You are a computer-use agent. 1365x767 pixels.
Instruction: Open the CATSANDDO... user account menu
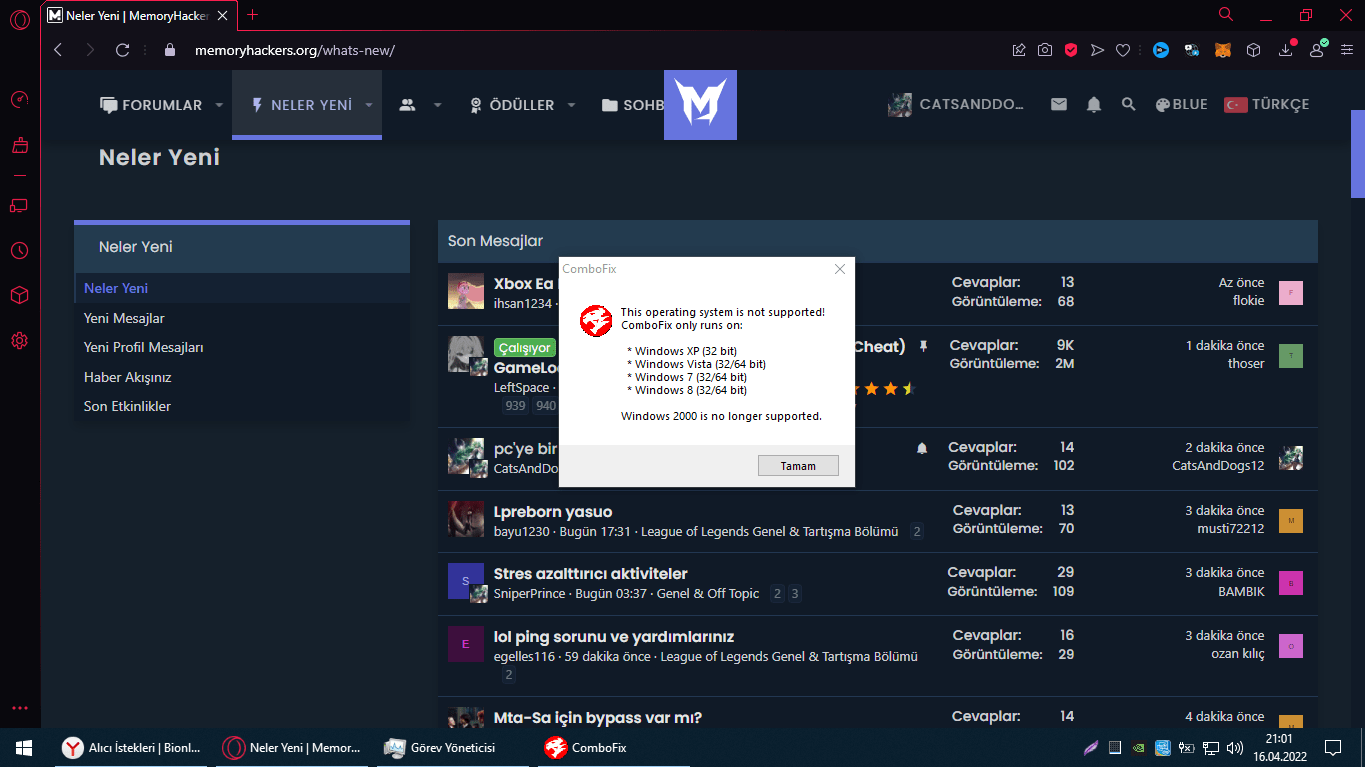pyautogui.click(x=957, y=105)
